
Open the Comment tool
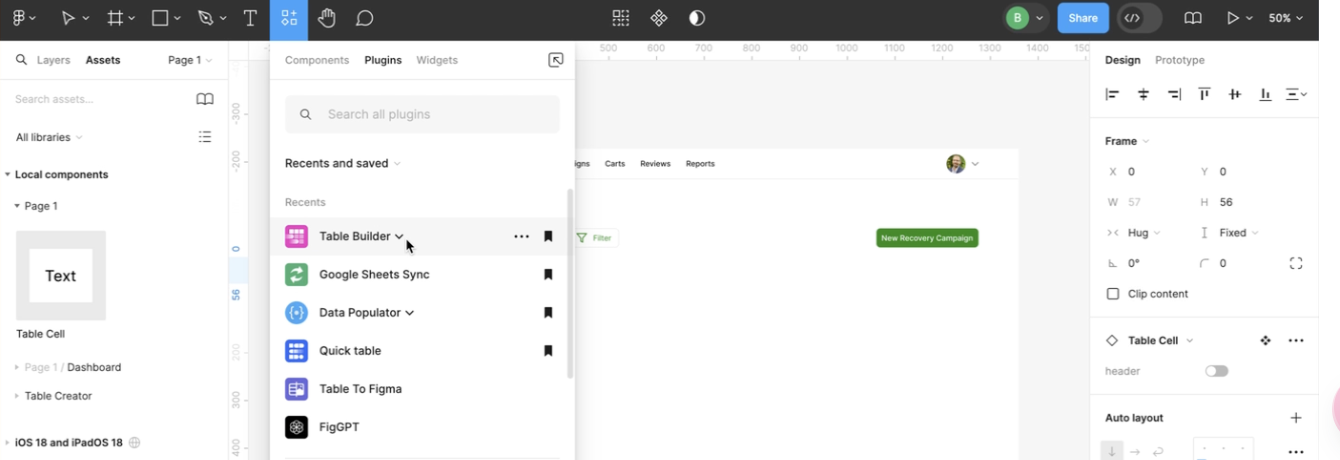(x=365, y=18)
